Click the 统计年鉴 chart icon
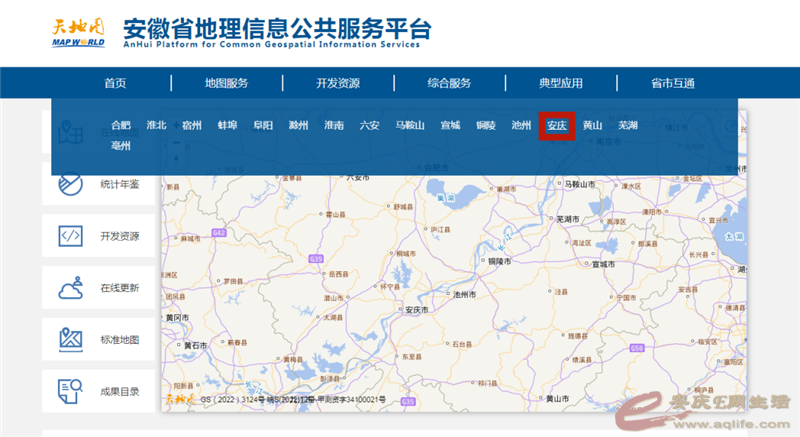Screen dimensions: 800x437 pyautogui.click(x=70, y=184)
